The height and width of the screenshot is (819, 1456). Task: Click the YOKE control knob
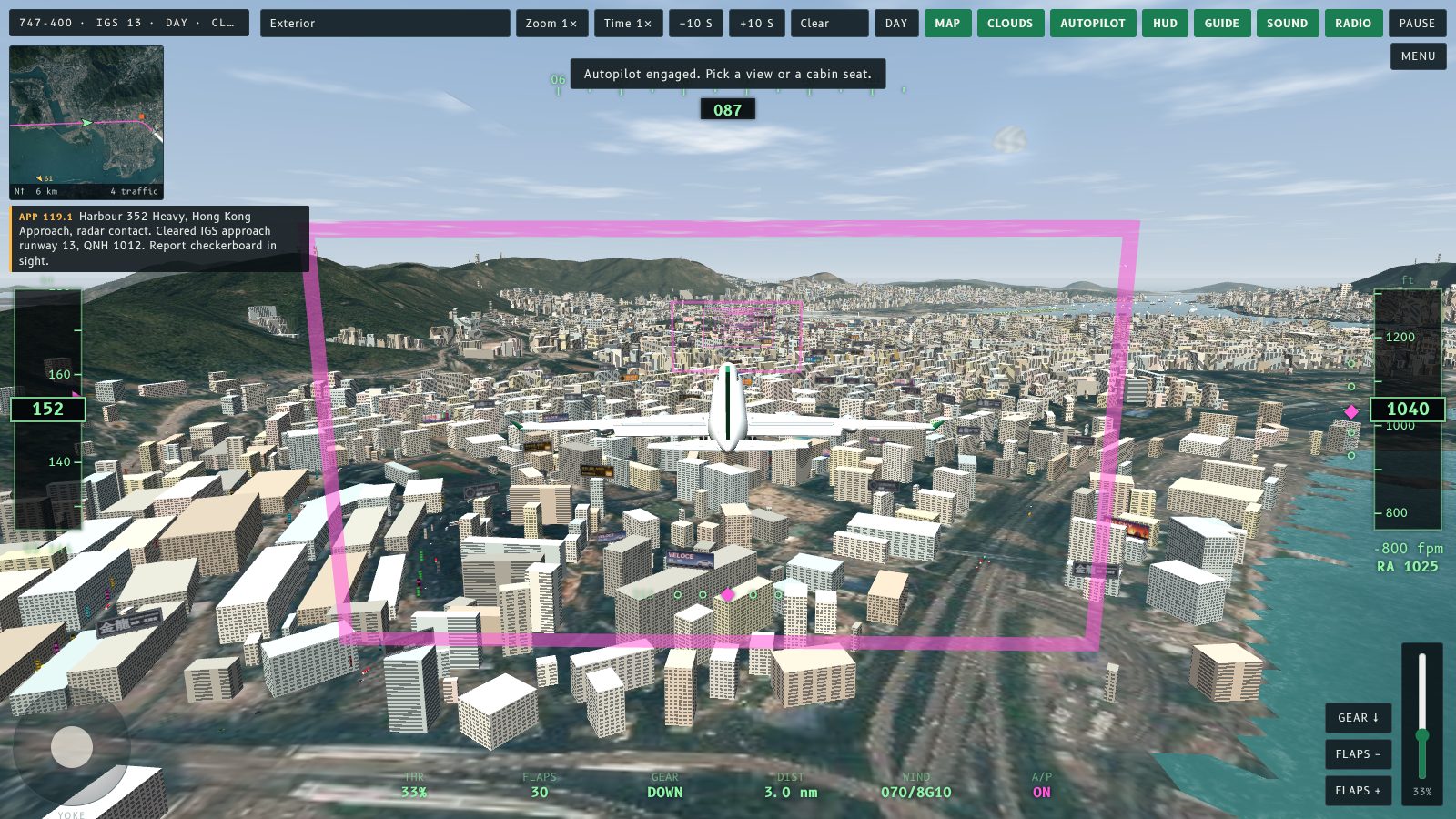pyautogui.click(x=72, y=748)
